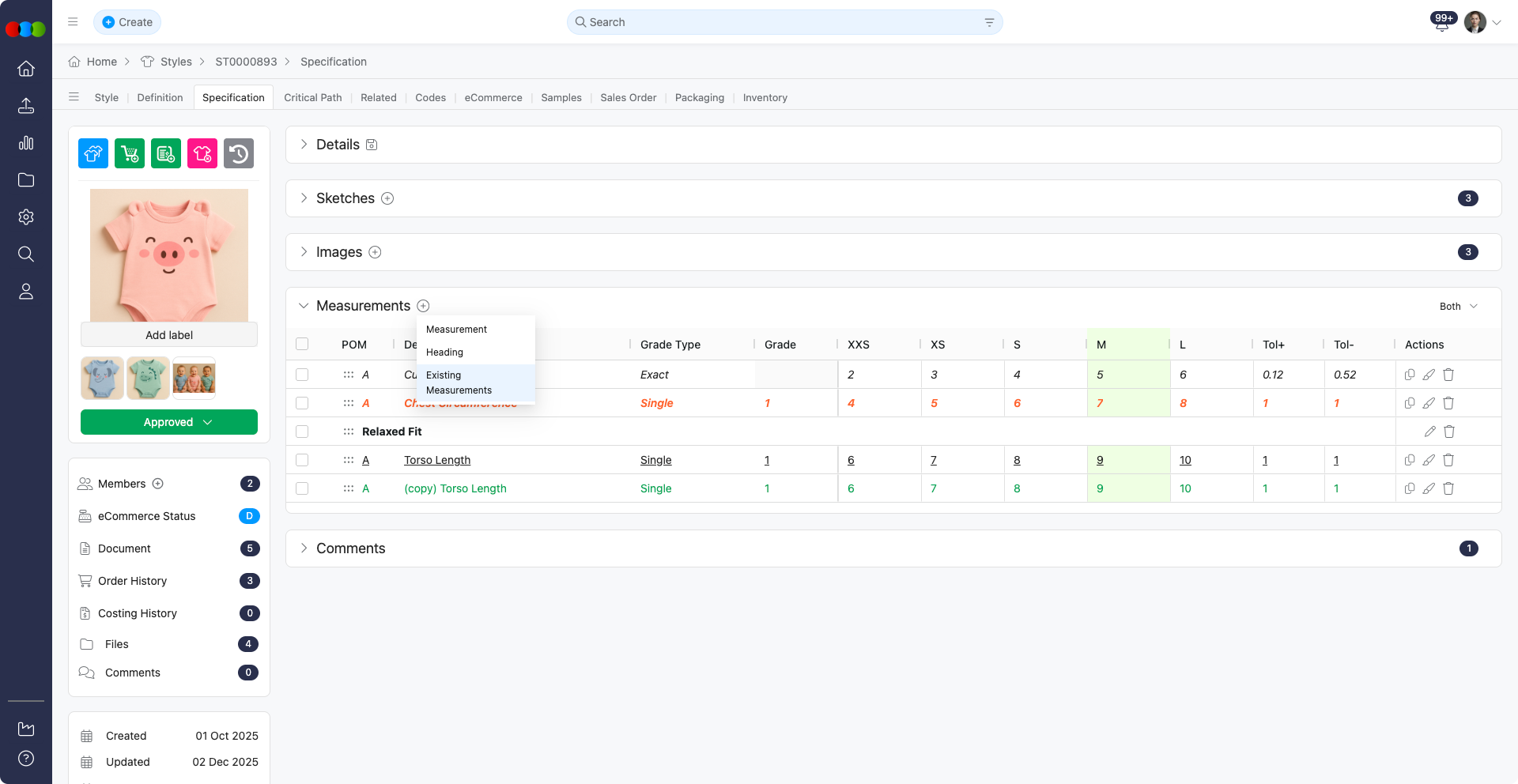The width and height of the screenshot is (1518, 784).
Task: Open the Both dropdown in Measurements
Action: (x=1457, y=306)
